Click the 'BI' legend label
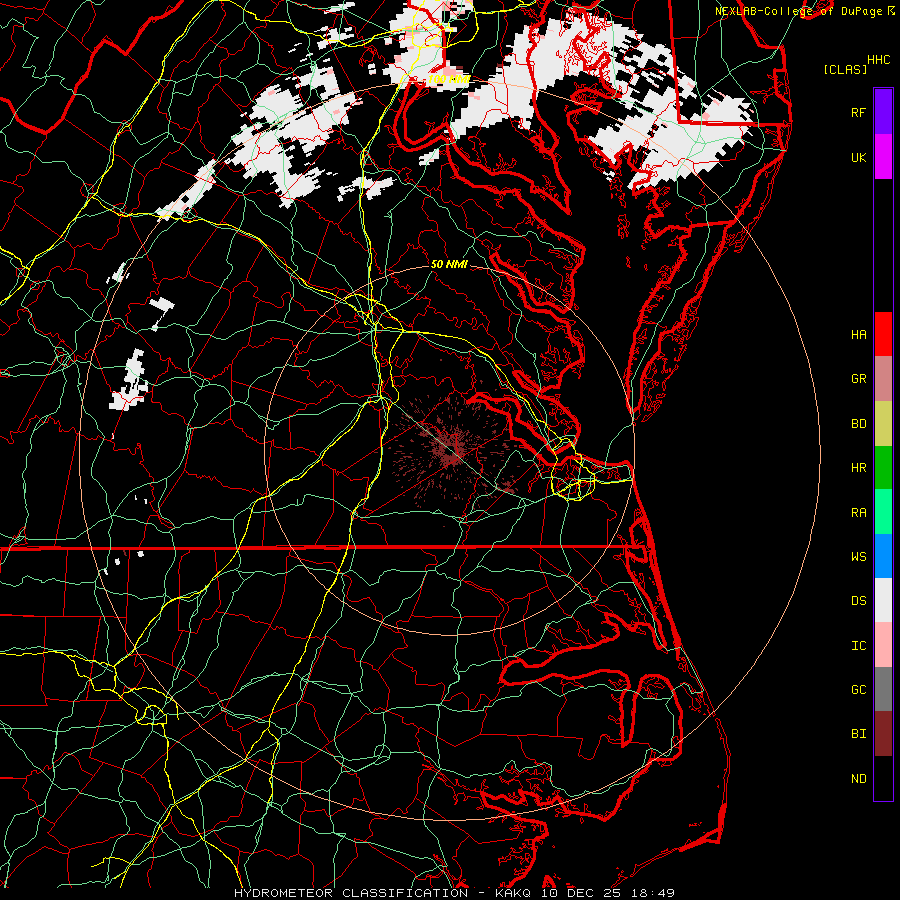The height and width of the screenshot is (900, 900). pyautogui.click(x=858, y=734)
